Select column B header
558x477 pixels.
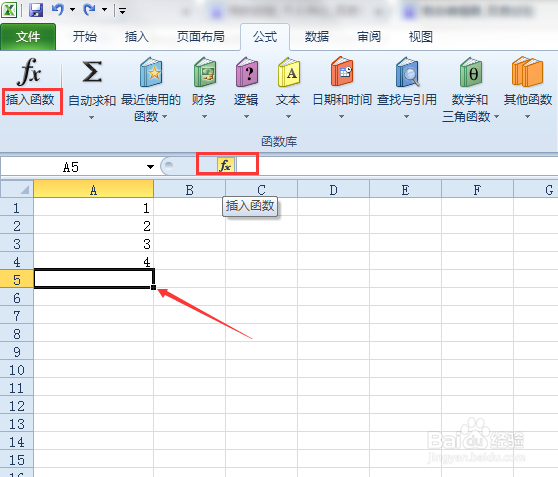190,189
